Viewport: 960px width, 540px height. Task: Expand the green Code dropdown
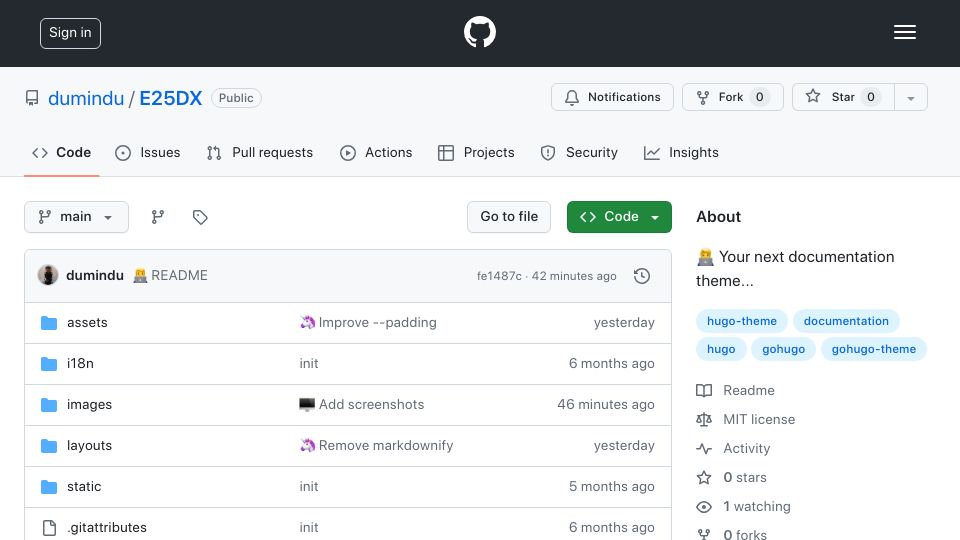(x=619, y=217)
